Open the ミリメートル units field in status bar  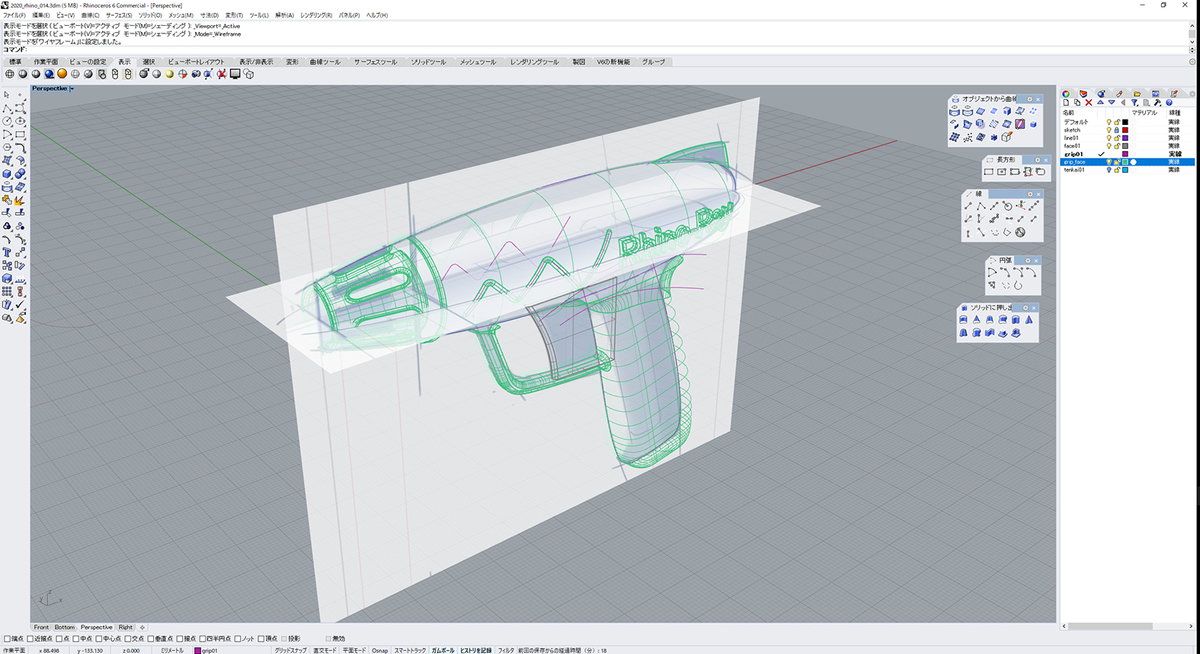pos(174,650)
